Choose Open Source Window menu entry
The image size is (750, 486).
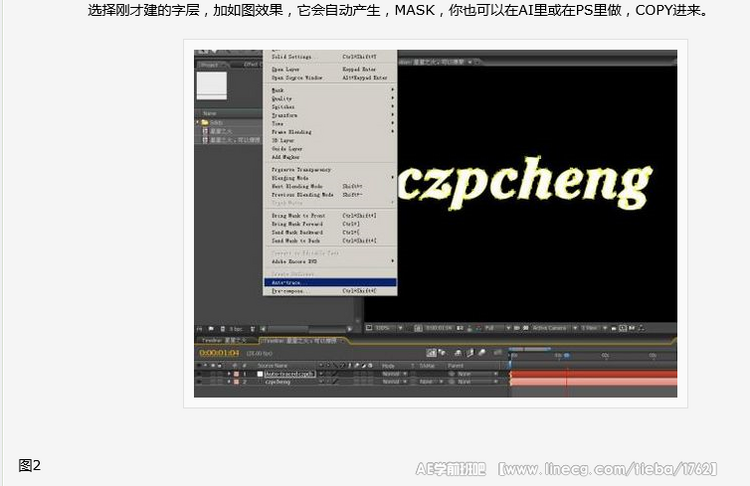coord(330,77)
